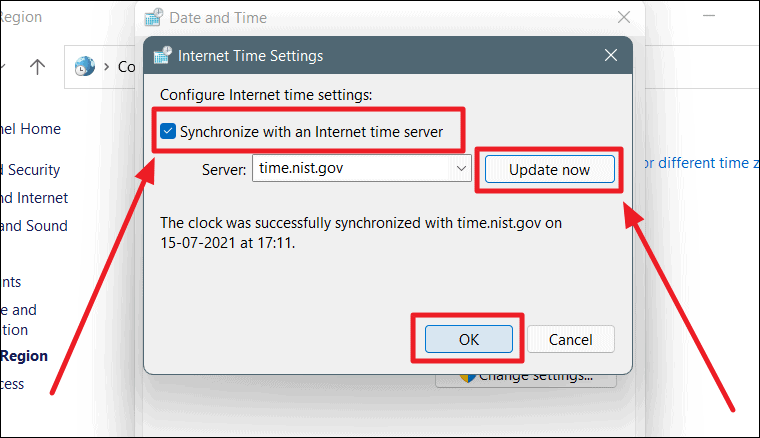Minimize the Control Panel window
Image resolution: width=760 pixels, height=438 pixels.
709,16
